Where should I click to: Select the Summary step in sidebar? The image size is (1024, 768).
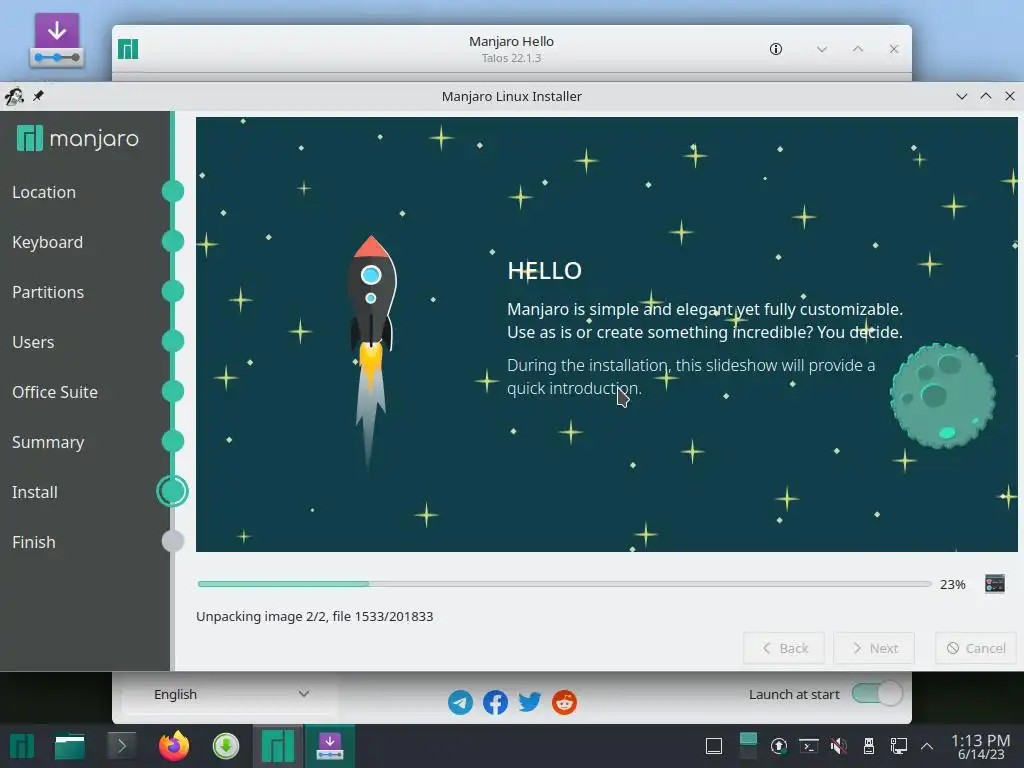(48, 442)
